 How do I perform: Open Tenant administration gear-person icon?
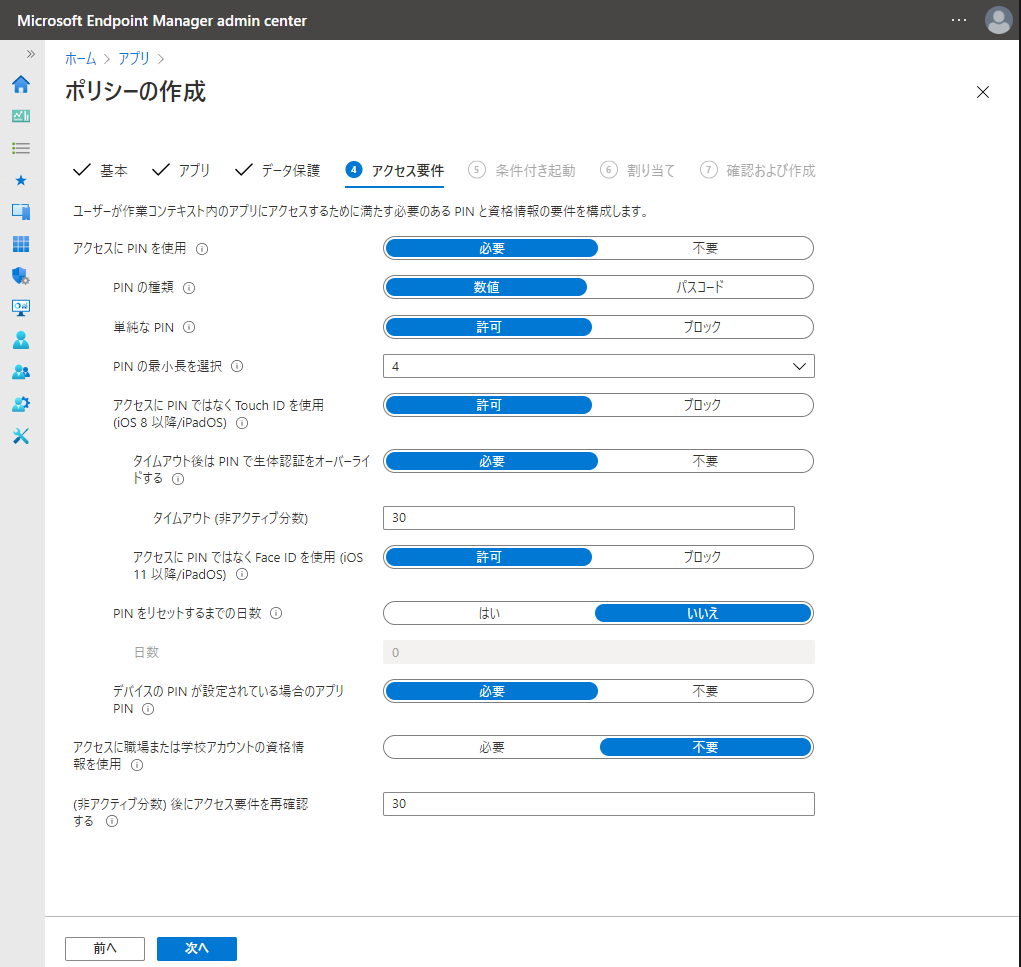pyautogui.click(x=21, y=404)
